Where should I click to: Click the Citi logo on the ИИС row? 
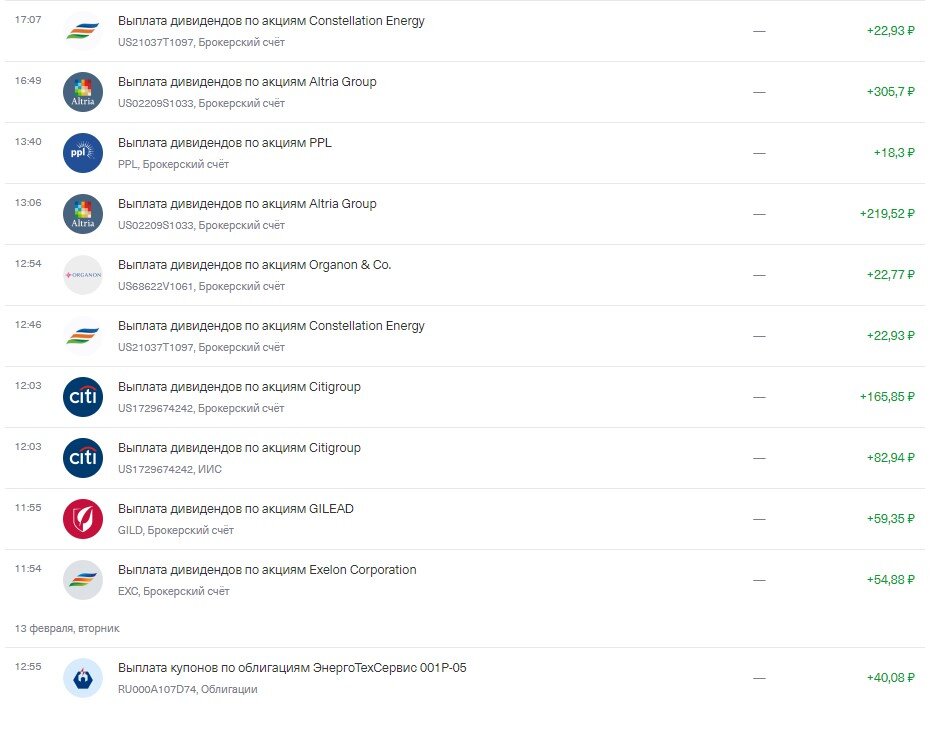(82, 458)
